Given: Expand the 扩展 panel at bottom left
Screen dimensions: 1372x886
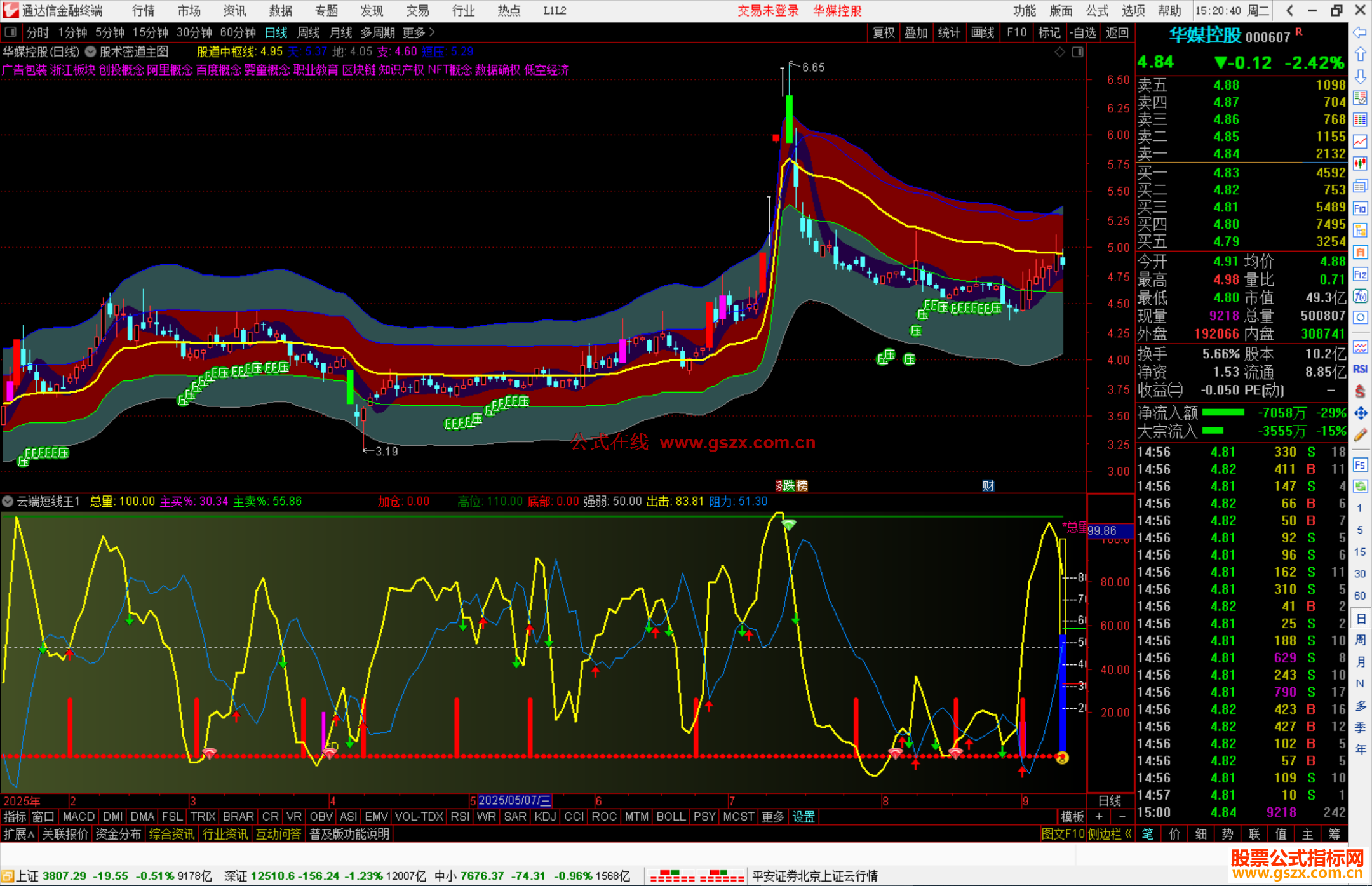Looking at the screenshot, I should (x=19, y=834).
